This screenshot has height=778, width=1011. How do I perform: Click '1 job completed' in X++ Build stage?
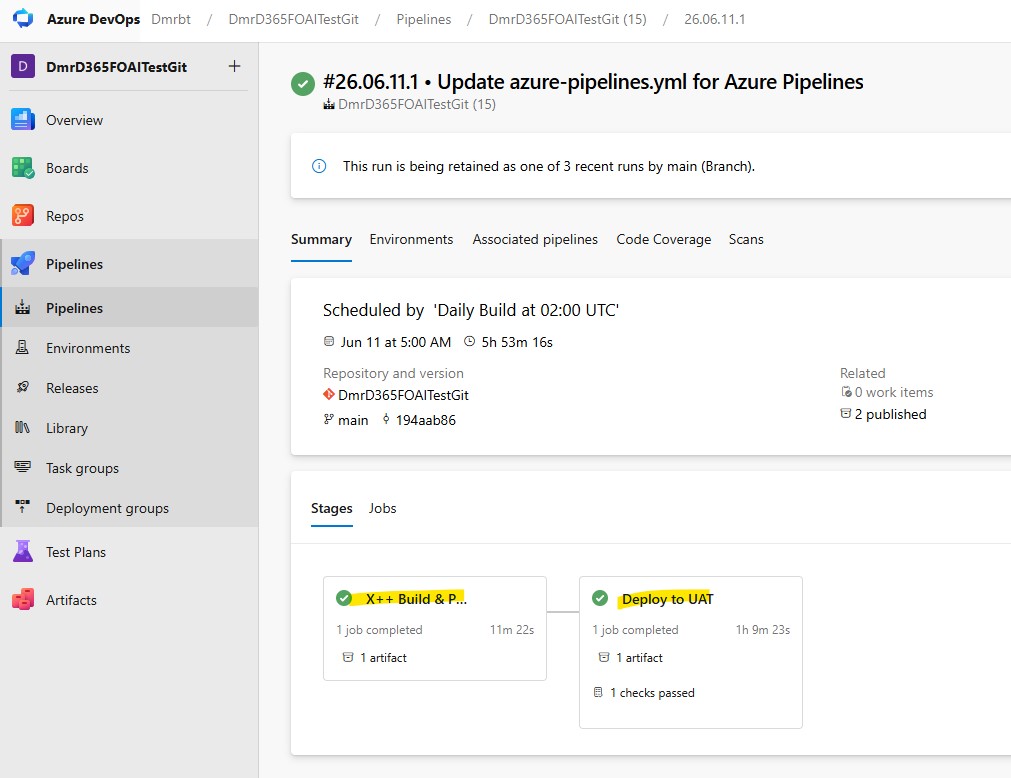click(379, 630)
